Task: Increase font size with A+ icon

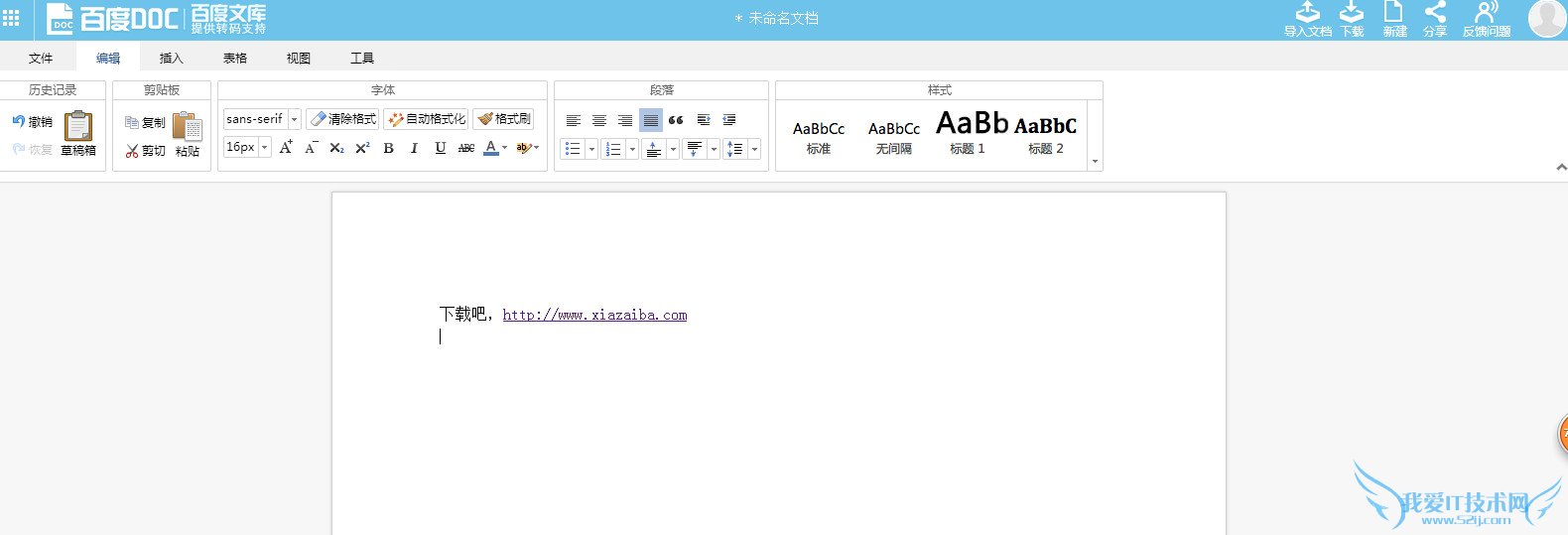Action: (286, 148)
